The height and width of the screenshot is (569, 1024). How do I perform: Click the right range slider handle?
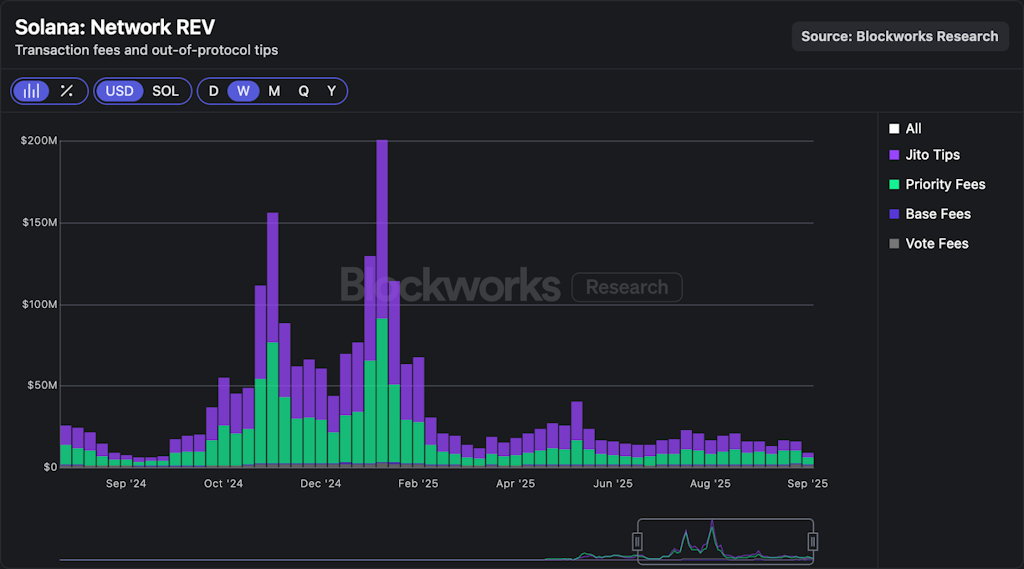click(x=813, y=541)
